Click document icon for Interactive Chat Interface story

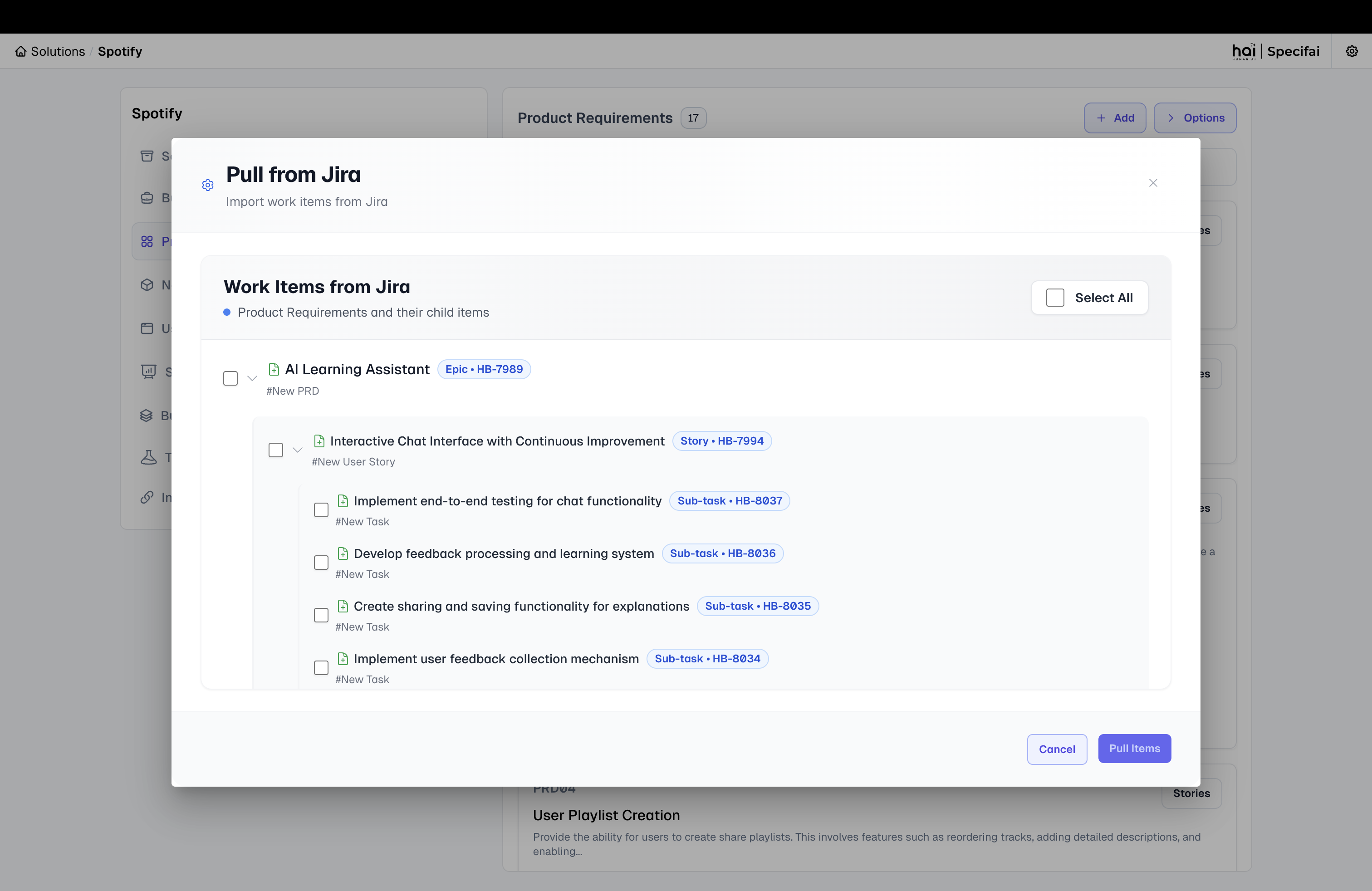[319, 441]
